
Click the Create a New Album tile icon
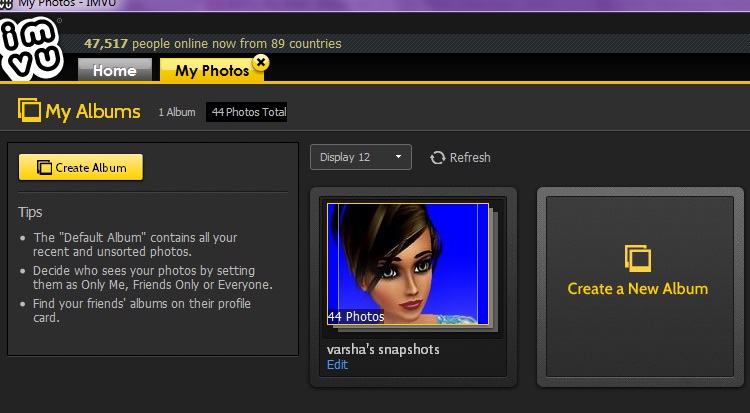coord(638,258)
